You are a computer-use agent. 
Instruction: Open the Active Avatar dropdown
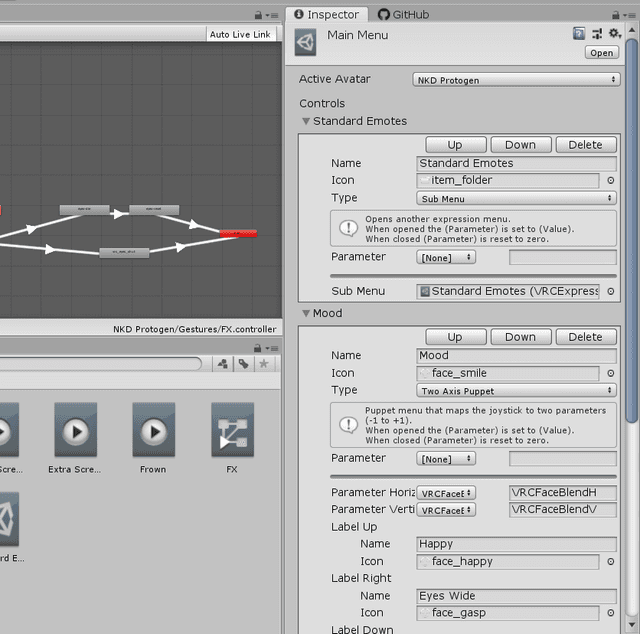(x=516, y=80)
